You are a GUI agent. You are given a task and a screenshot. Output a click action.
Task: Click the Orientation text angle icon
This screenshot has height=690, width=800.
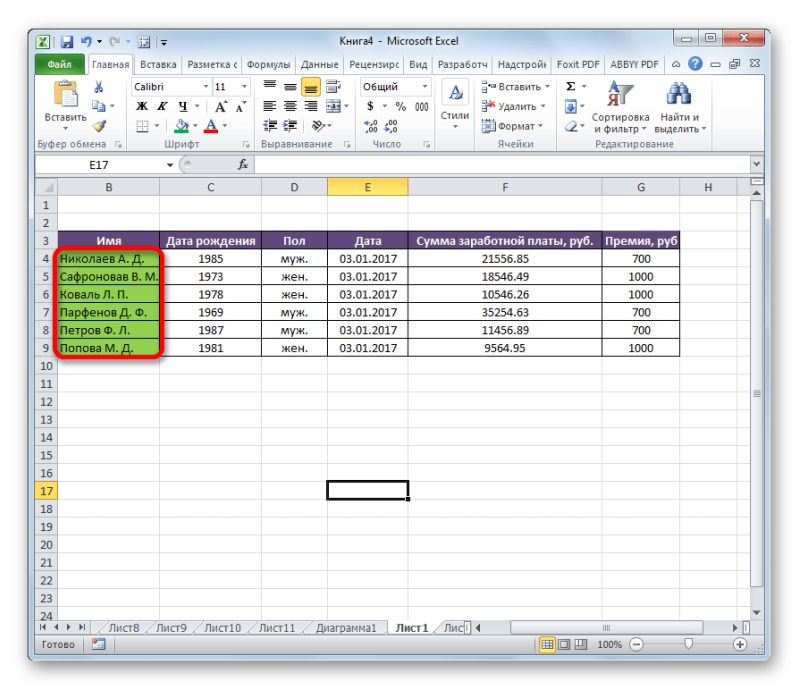(318, 126)
